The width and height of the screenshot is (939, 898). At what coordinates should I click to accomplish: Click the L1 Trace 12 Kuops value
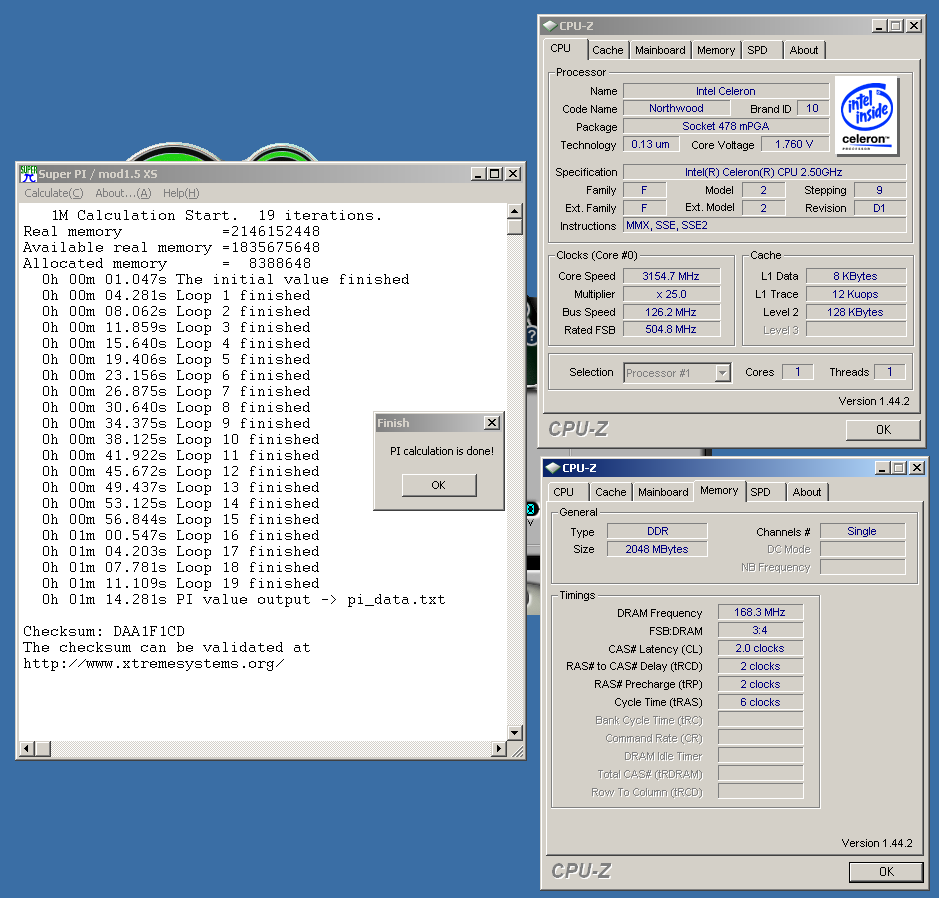tap(856, 294)
